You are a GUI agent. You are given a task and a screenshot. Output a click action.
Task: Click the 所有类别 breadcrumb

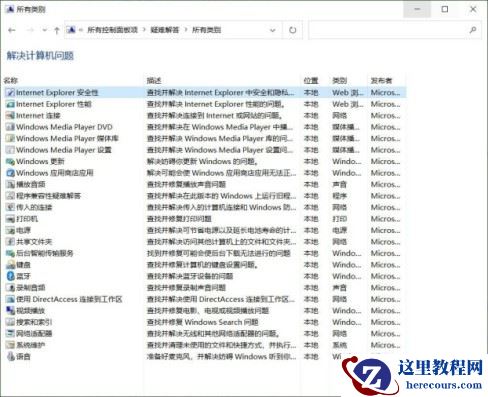tap(207, 30)
